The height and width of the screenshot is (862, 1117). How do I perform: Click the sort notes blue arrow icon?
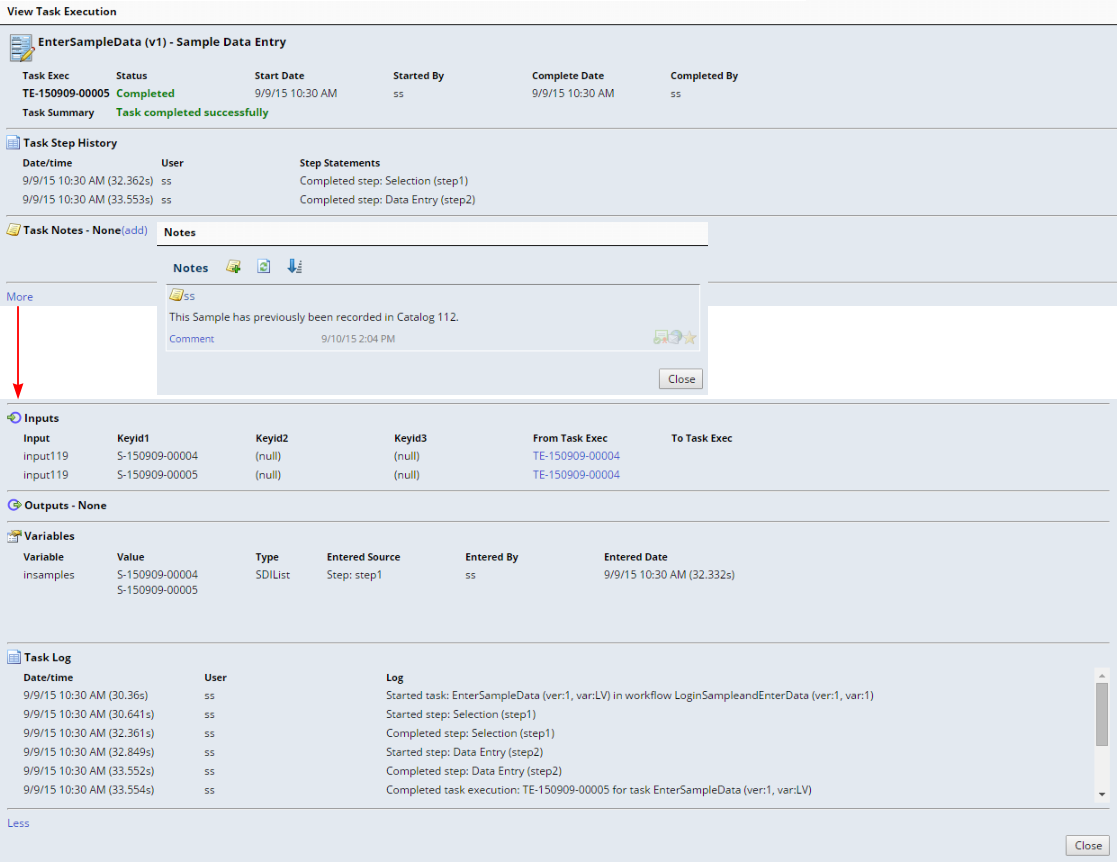tap(294, 266)
